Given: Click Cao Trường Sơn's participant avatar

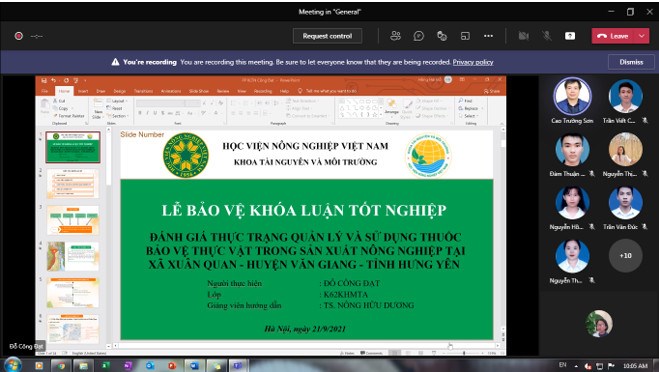Looking at the screenshot, I should 572,96.
